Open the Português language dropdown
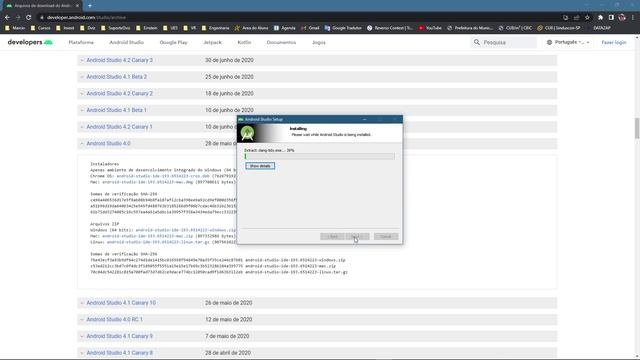The width and height of the screenshot is (640, 360). (569, 42)
